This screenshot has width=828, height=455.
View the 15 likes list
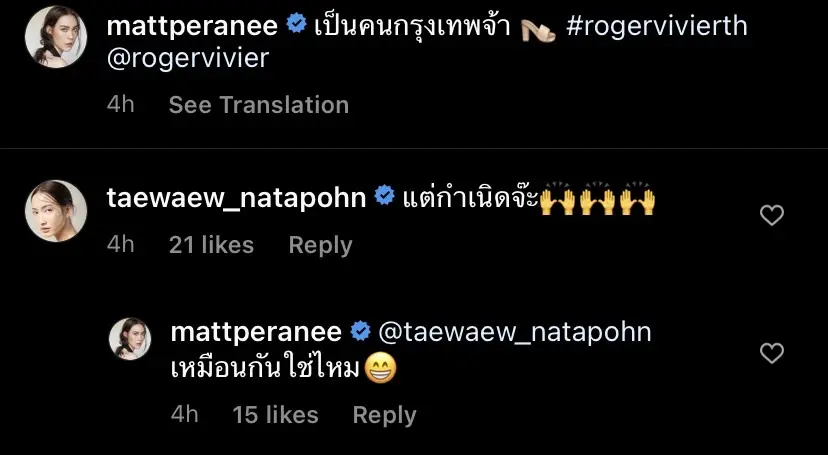(276, 415)
